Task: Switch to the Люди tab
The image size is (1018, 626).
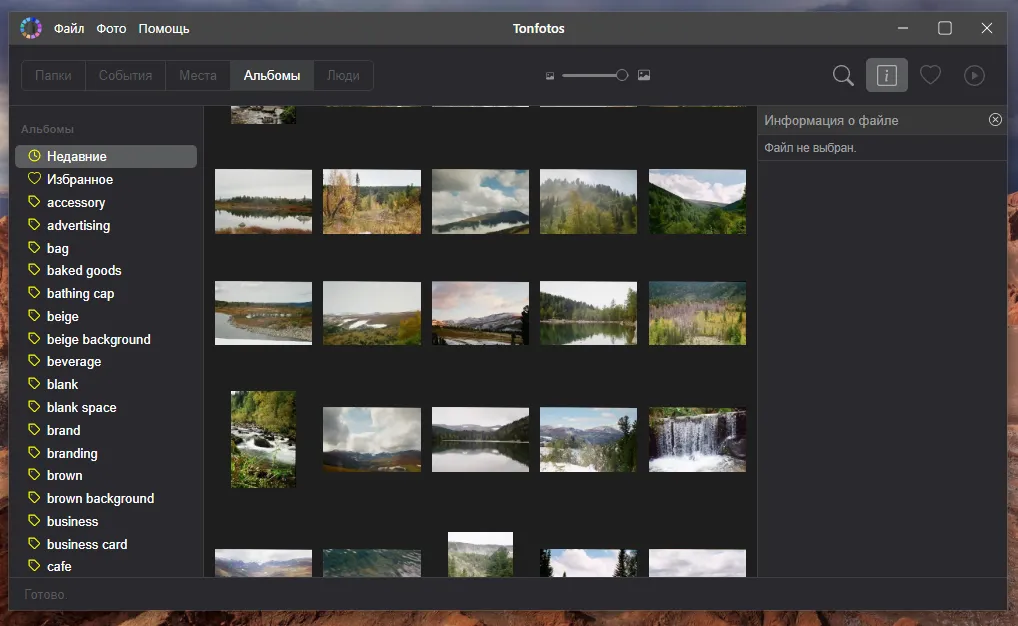Action: tap(343, 75)
